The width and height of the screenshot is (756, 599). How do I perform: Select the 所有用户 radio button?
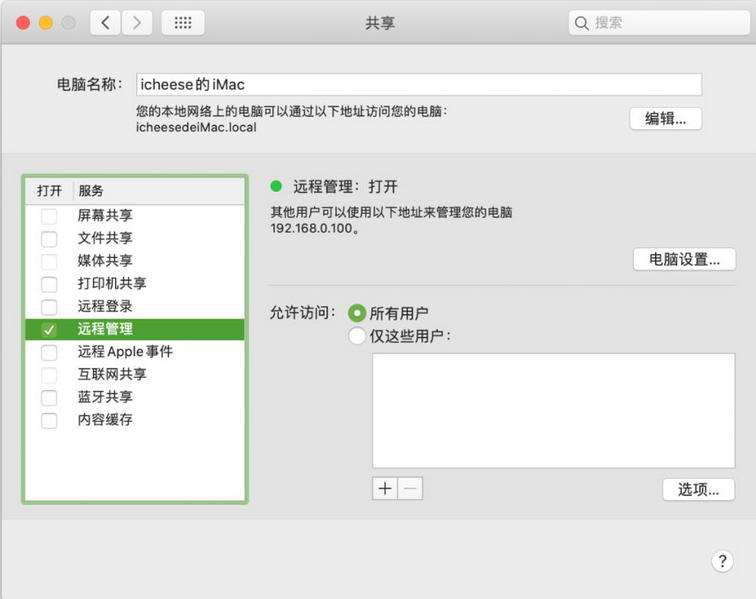pyautogui.click(x=357, y=313)
